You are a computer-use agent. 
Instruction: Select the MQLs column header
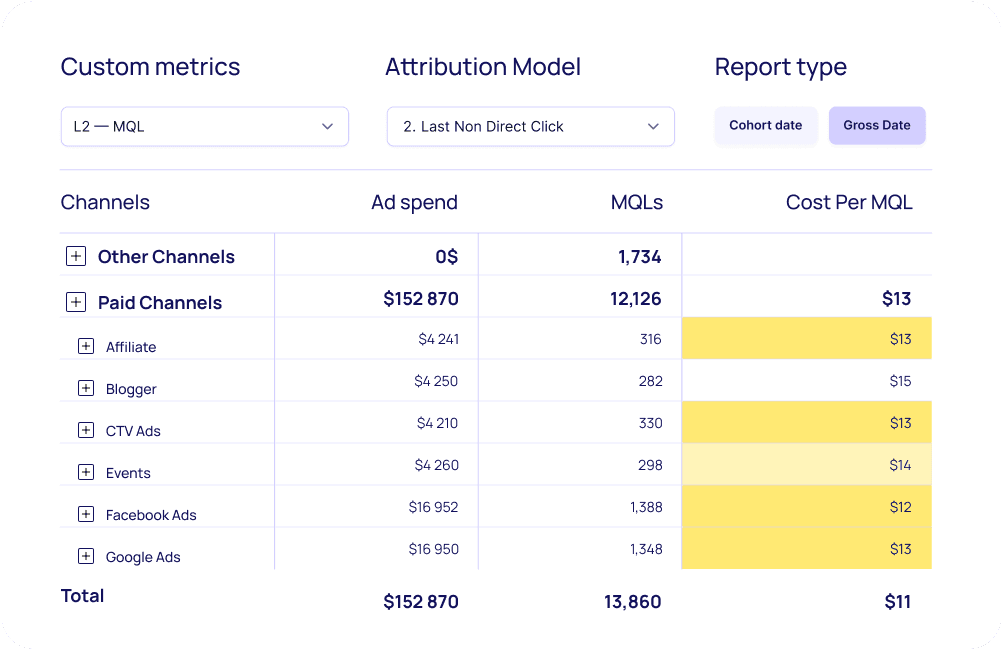(x=636, y=202)
